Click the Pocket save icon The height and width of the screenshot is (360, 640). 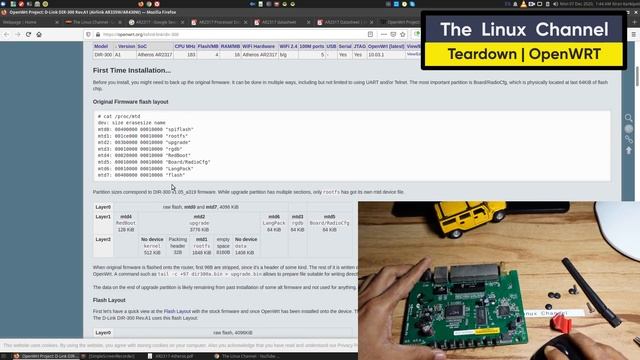[393, 35]
